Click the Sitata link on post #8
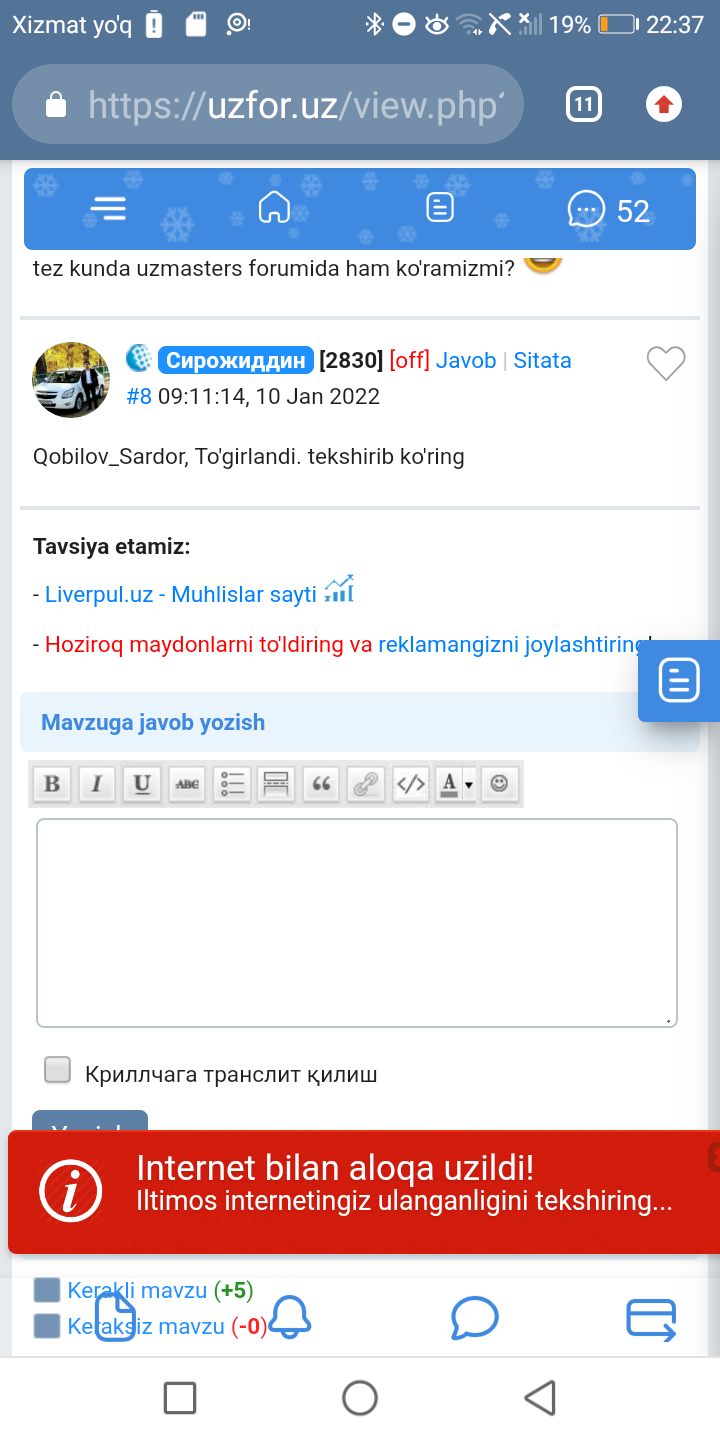Image resolution: width=720 pixels, height=1440 pixels. point(542,360)
